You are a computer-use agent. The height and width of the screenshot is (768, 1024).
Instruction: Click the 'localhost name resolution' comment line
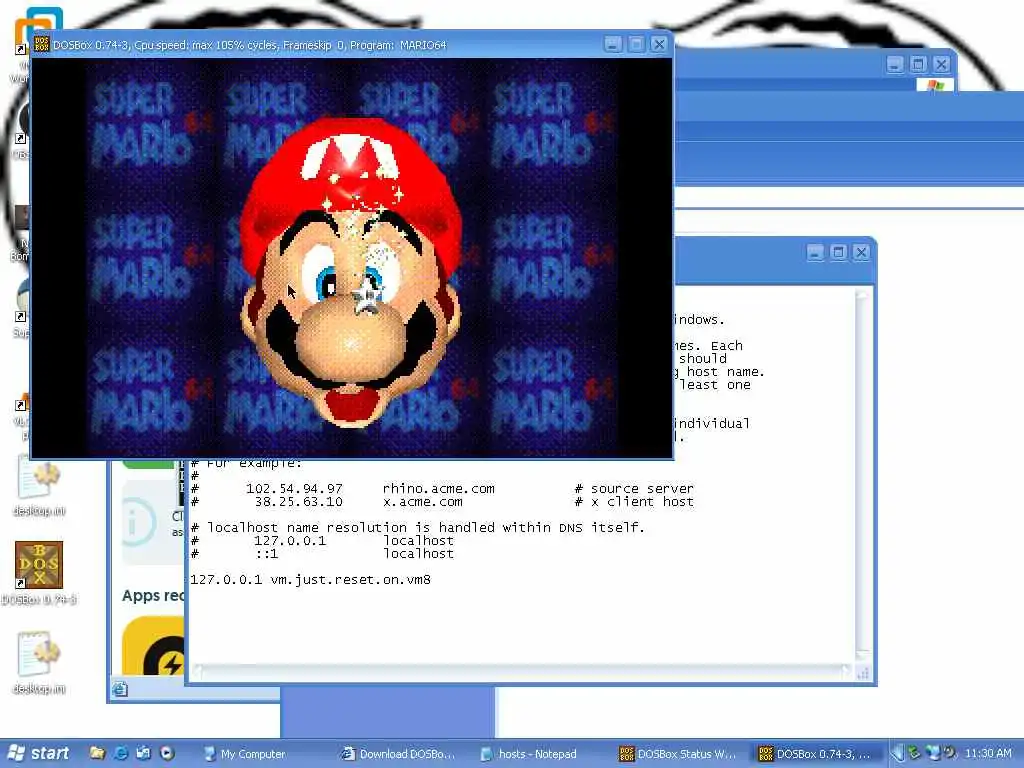pos(418,528)
